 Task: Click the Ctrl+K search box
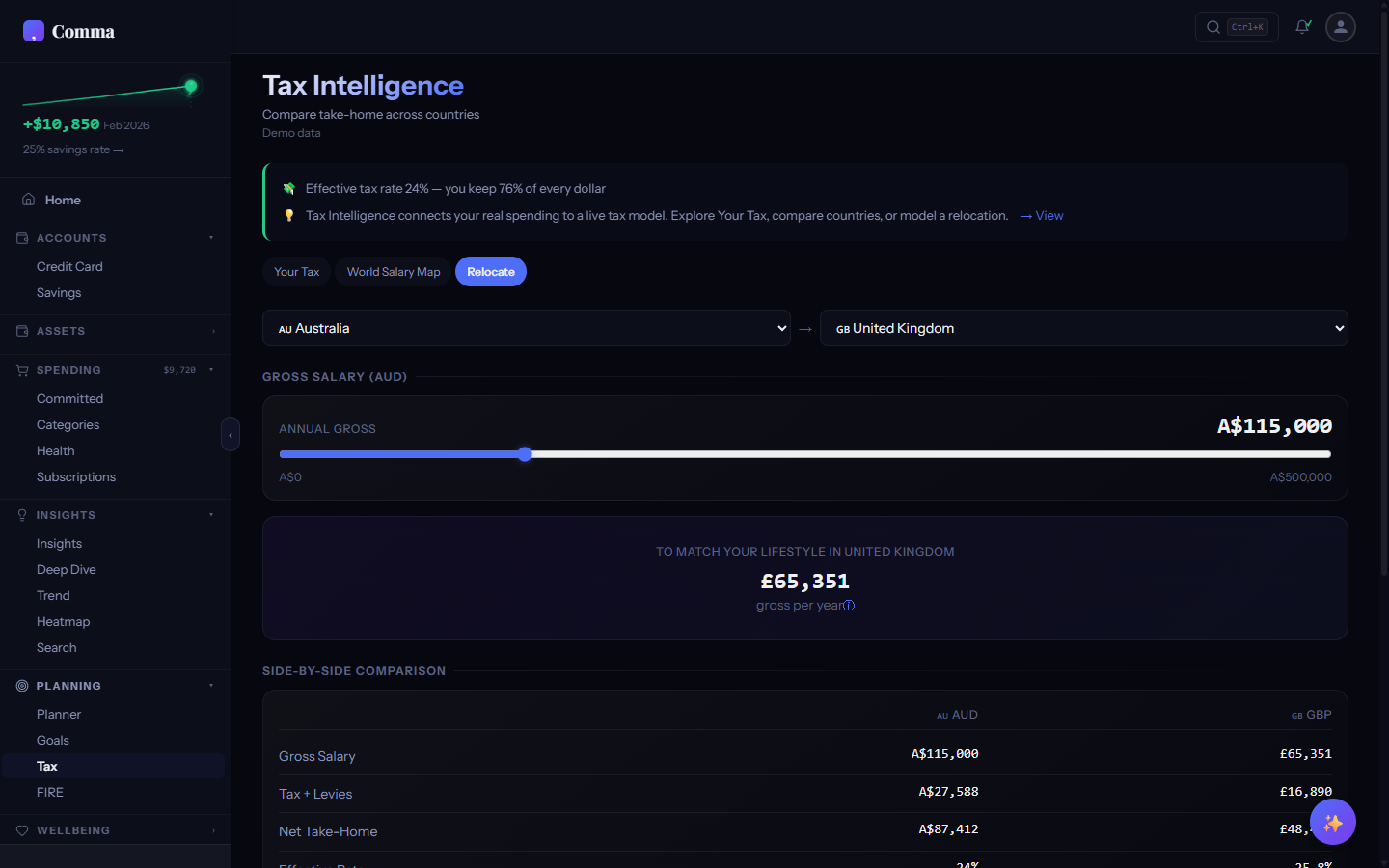point(1237,27)
